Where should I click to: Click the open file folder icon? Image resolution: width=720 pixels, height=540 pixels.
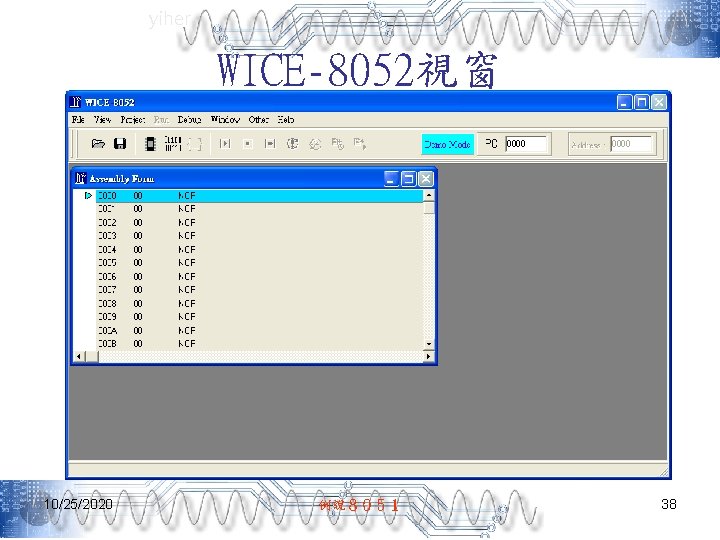click(98, 144)
